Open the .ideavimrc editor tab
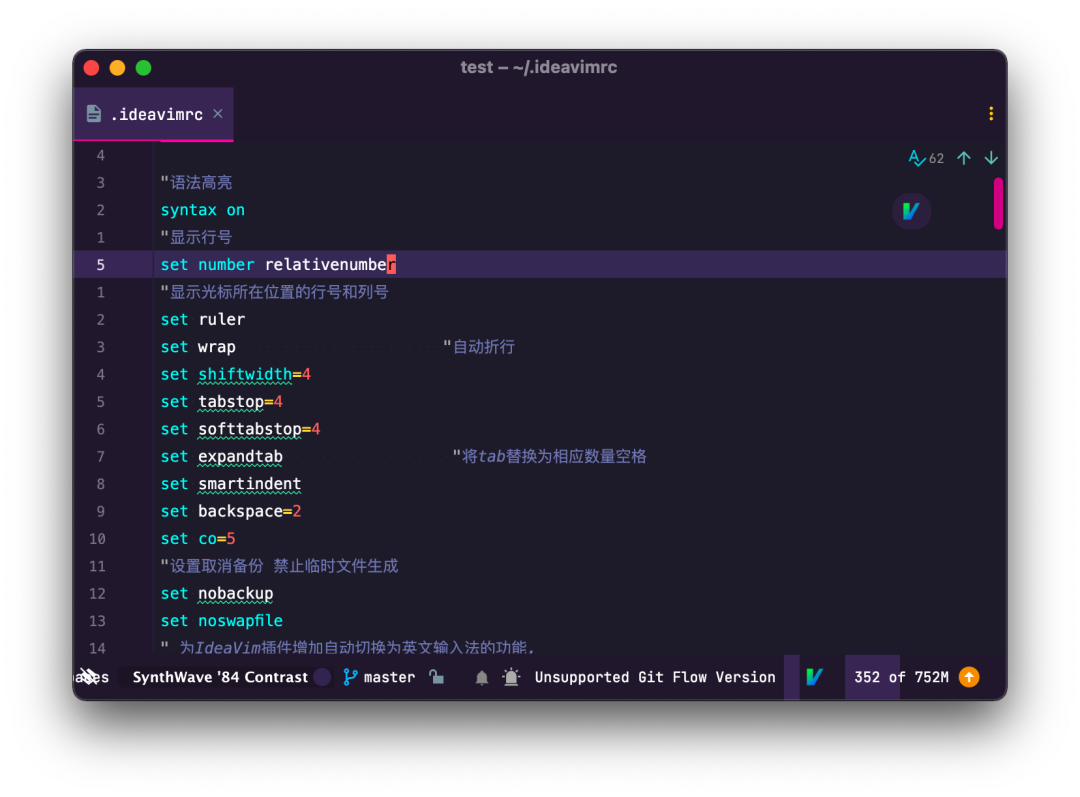 click(x=154, y=114)
